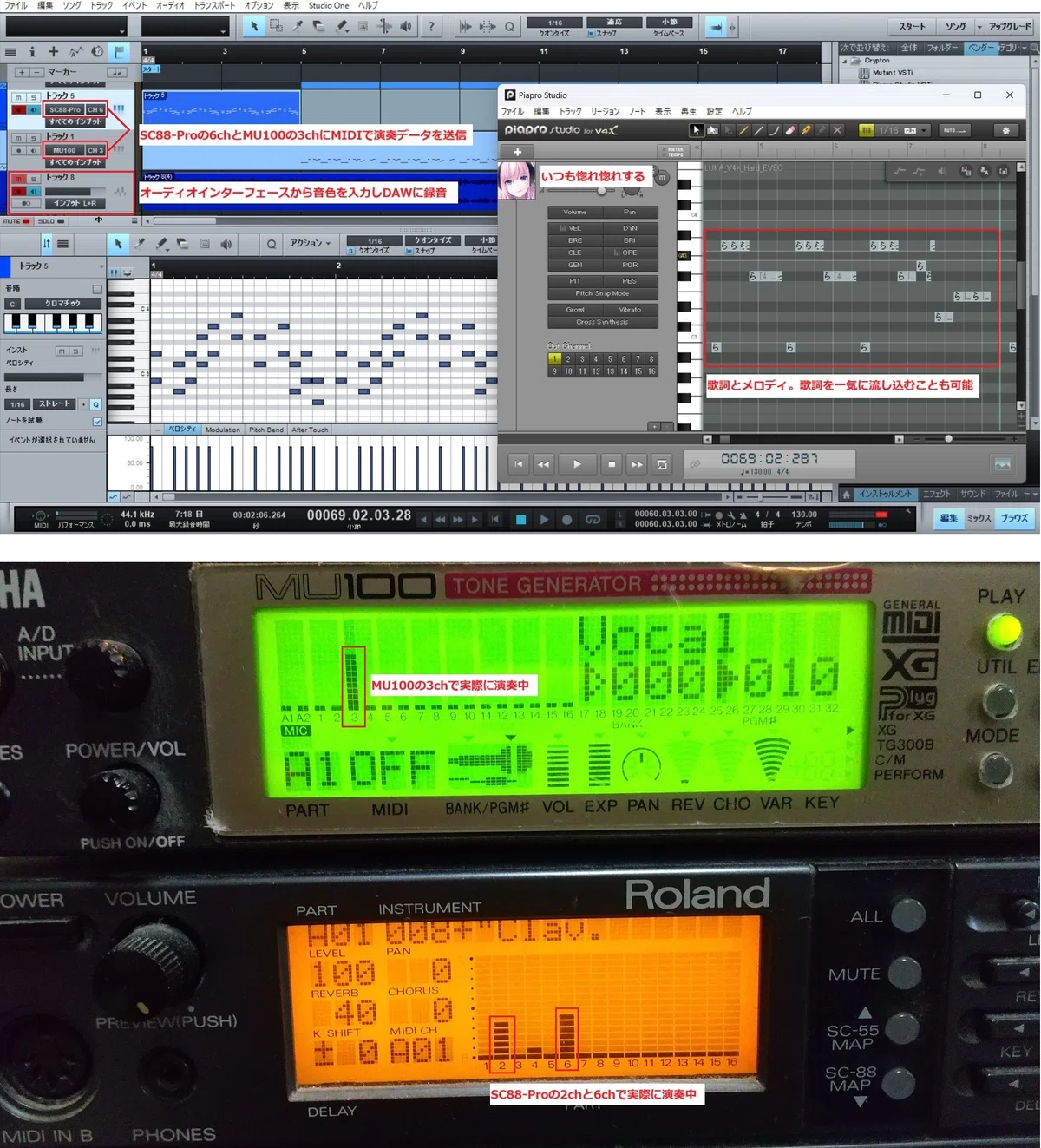Open the Track 8 input L+R dropdown
The width and height of the screenshot is (1041, 1148).
75,203
